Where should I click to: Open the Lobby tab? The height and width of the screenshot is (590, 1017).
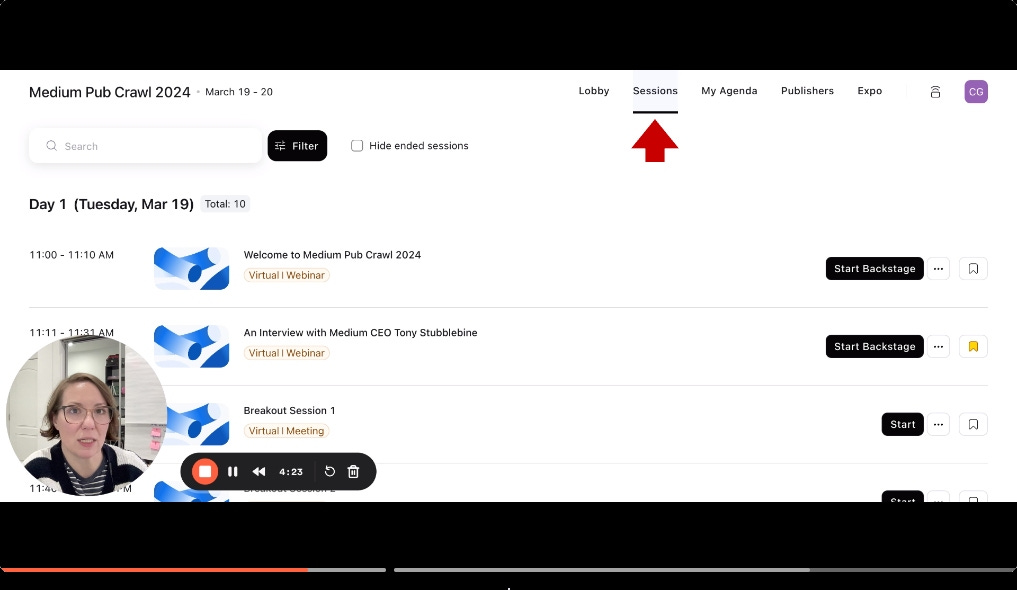(593, 91)
